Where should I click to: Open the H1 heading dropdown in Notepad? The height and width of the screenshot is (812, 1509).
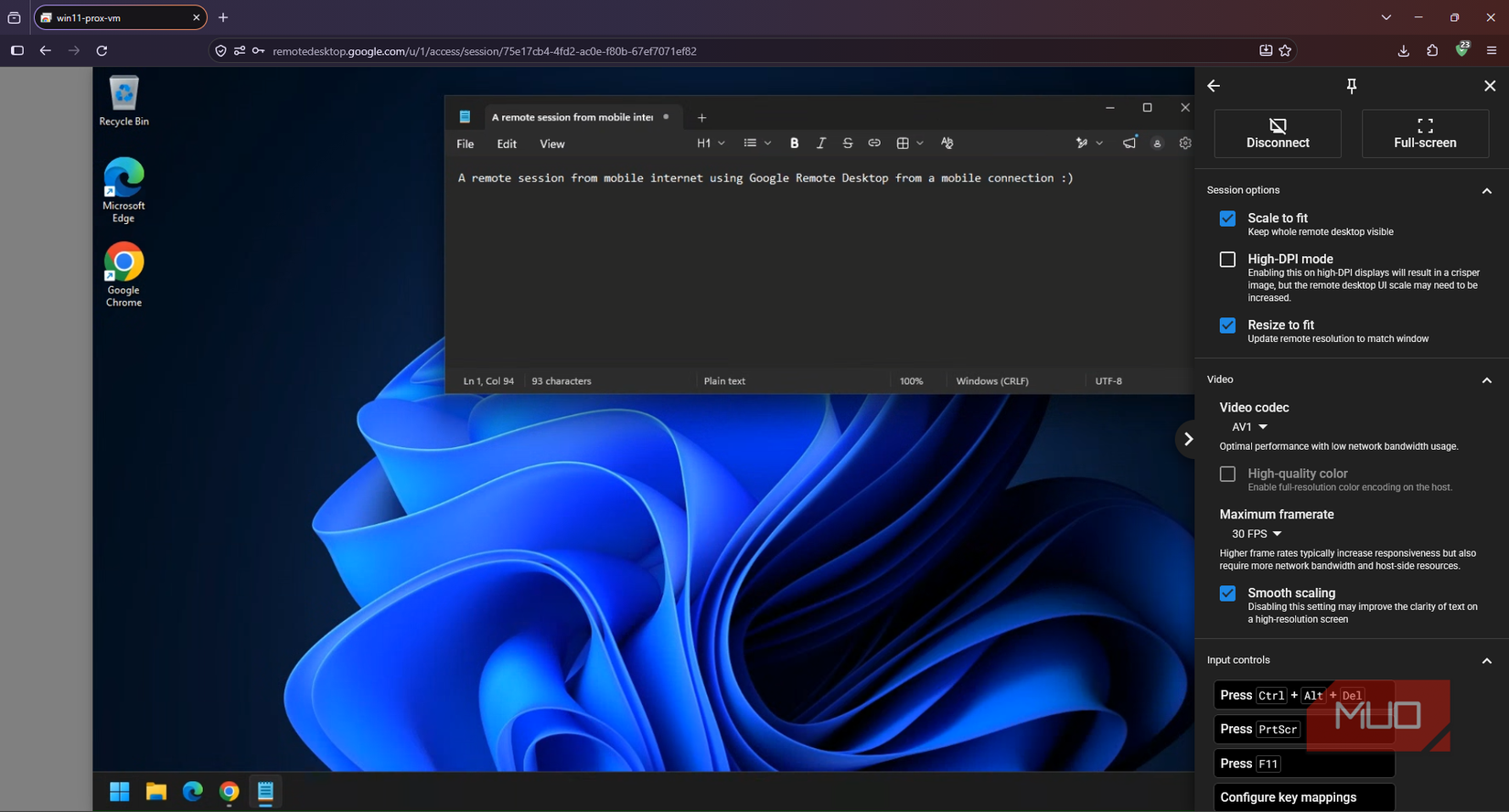[711, 144]
